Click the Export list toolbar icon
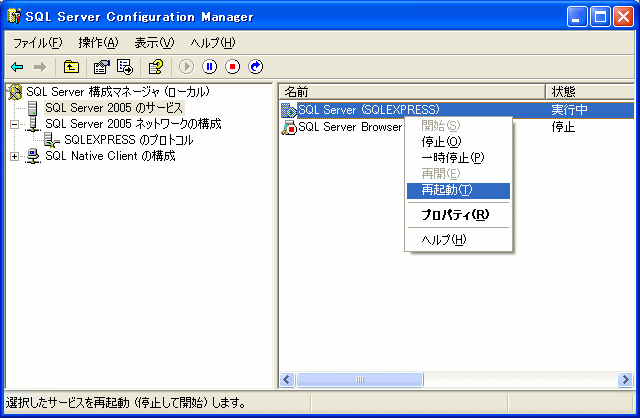Viewport: 640px width, 418px height. click(x=125, y=67)
